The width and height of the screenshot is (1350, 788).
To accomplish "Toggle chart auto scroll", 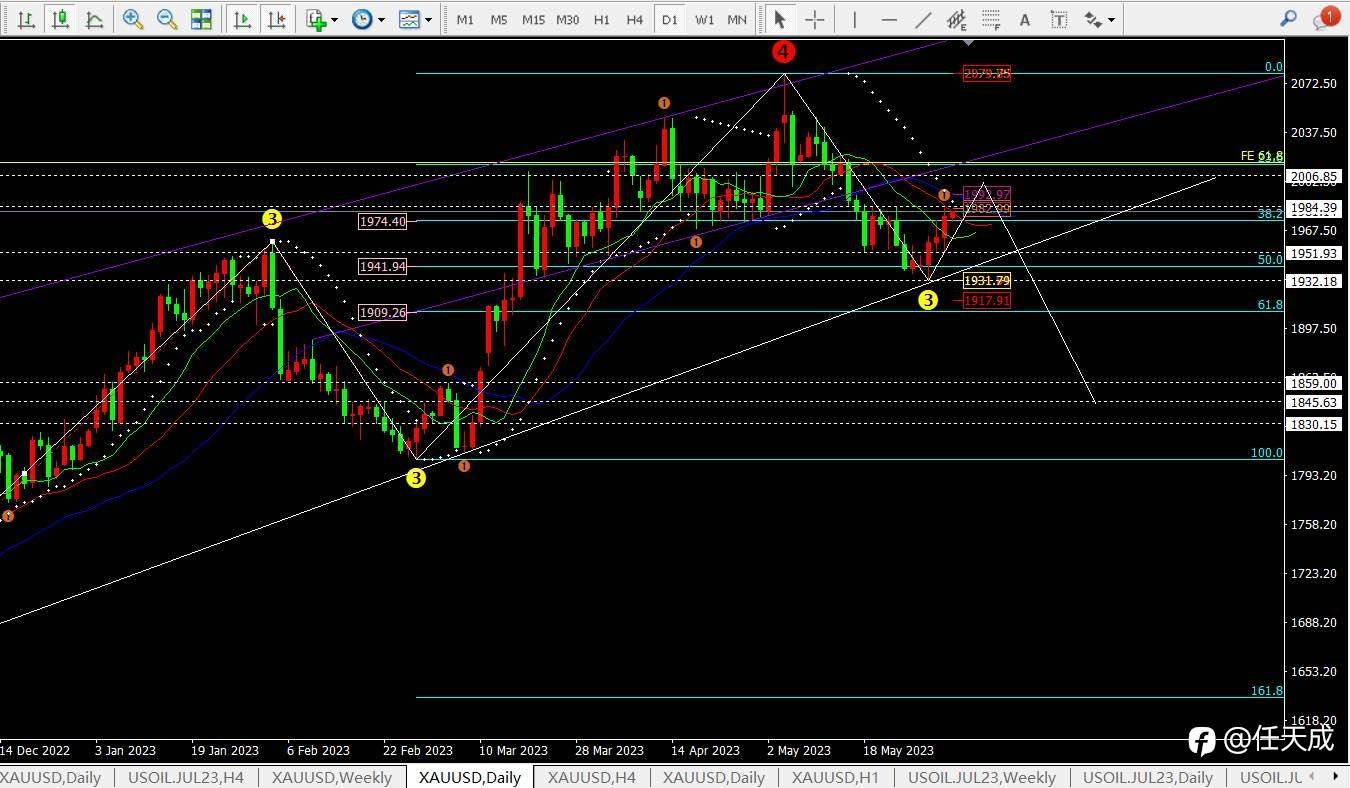I will pyautogui.click(x=242, y=19).
